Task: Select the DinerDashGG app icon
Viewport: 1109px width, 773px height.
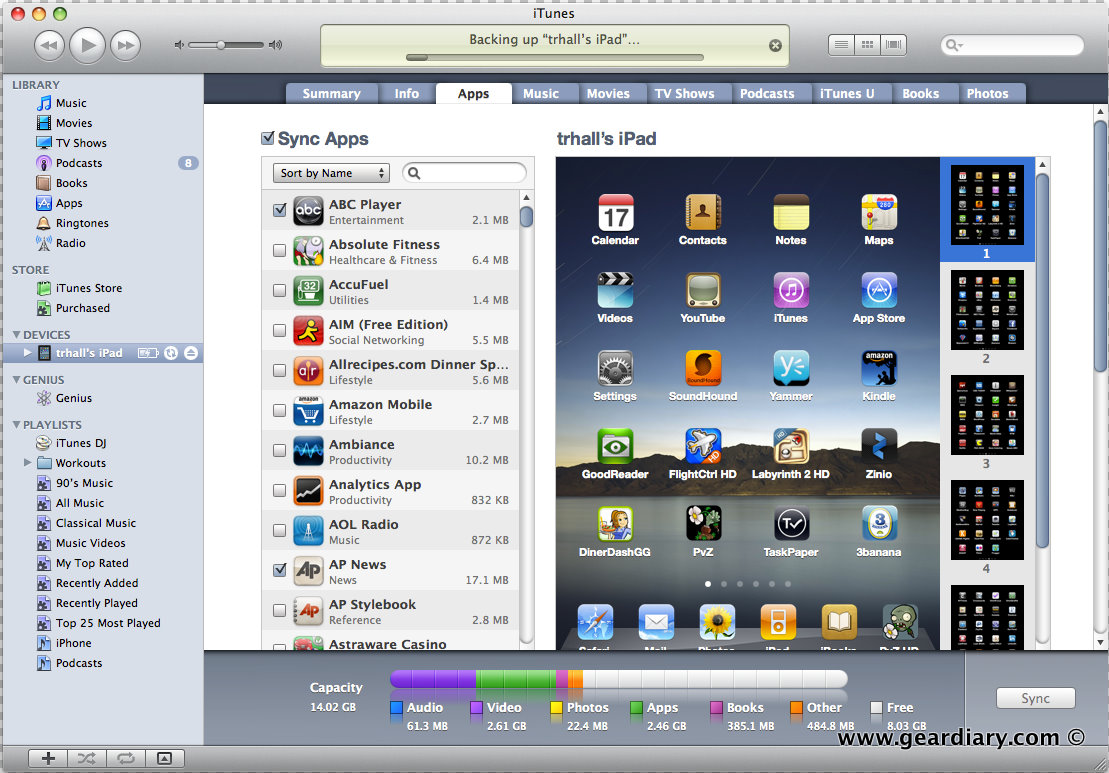Action: click(x=615, y=524)
